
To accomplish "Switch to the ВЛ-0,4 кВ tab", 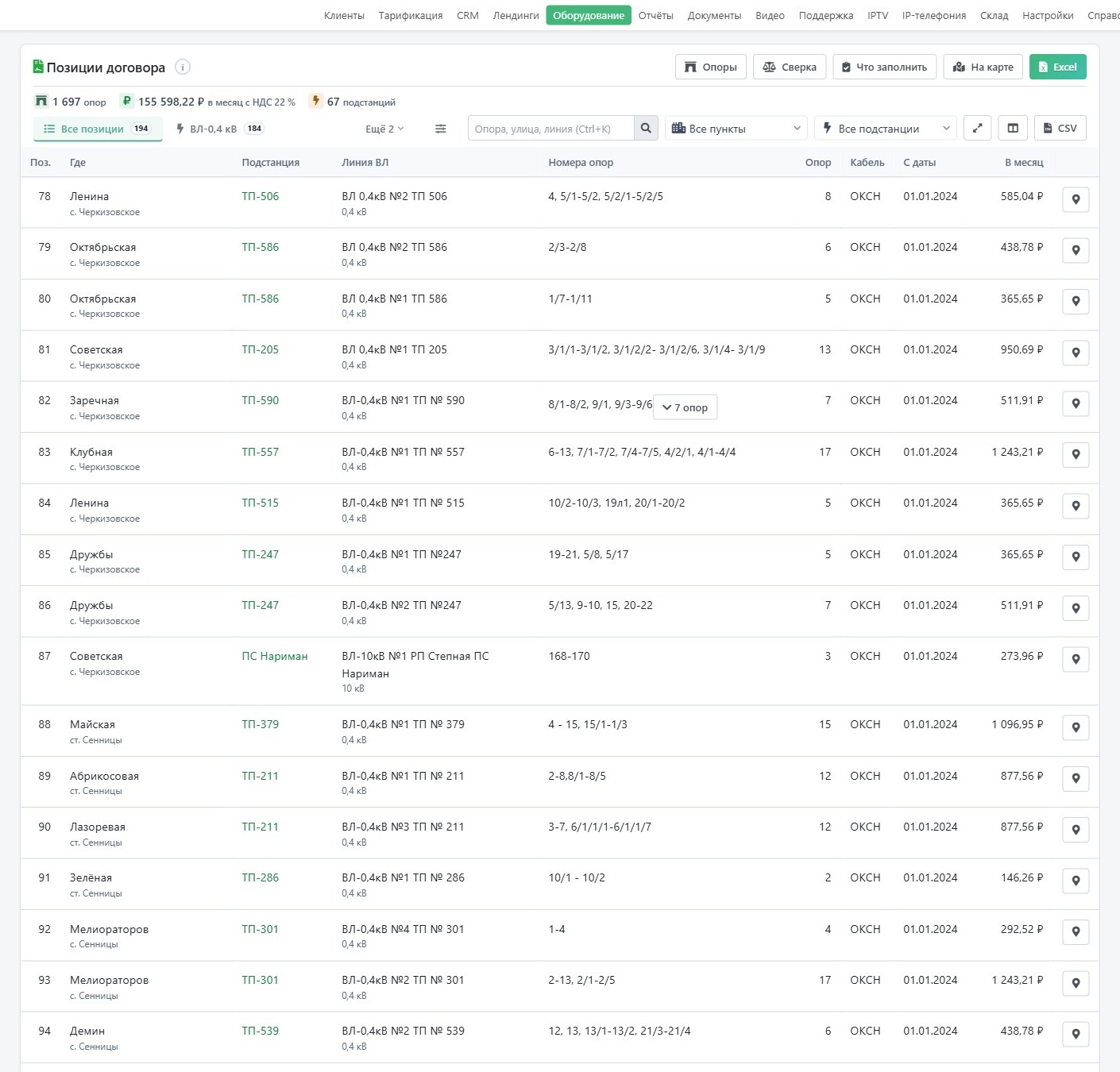I will pos(220,129).
